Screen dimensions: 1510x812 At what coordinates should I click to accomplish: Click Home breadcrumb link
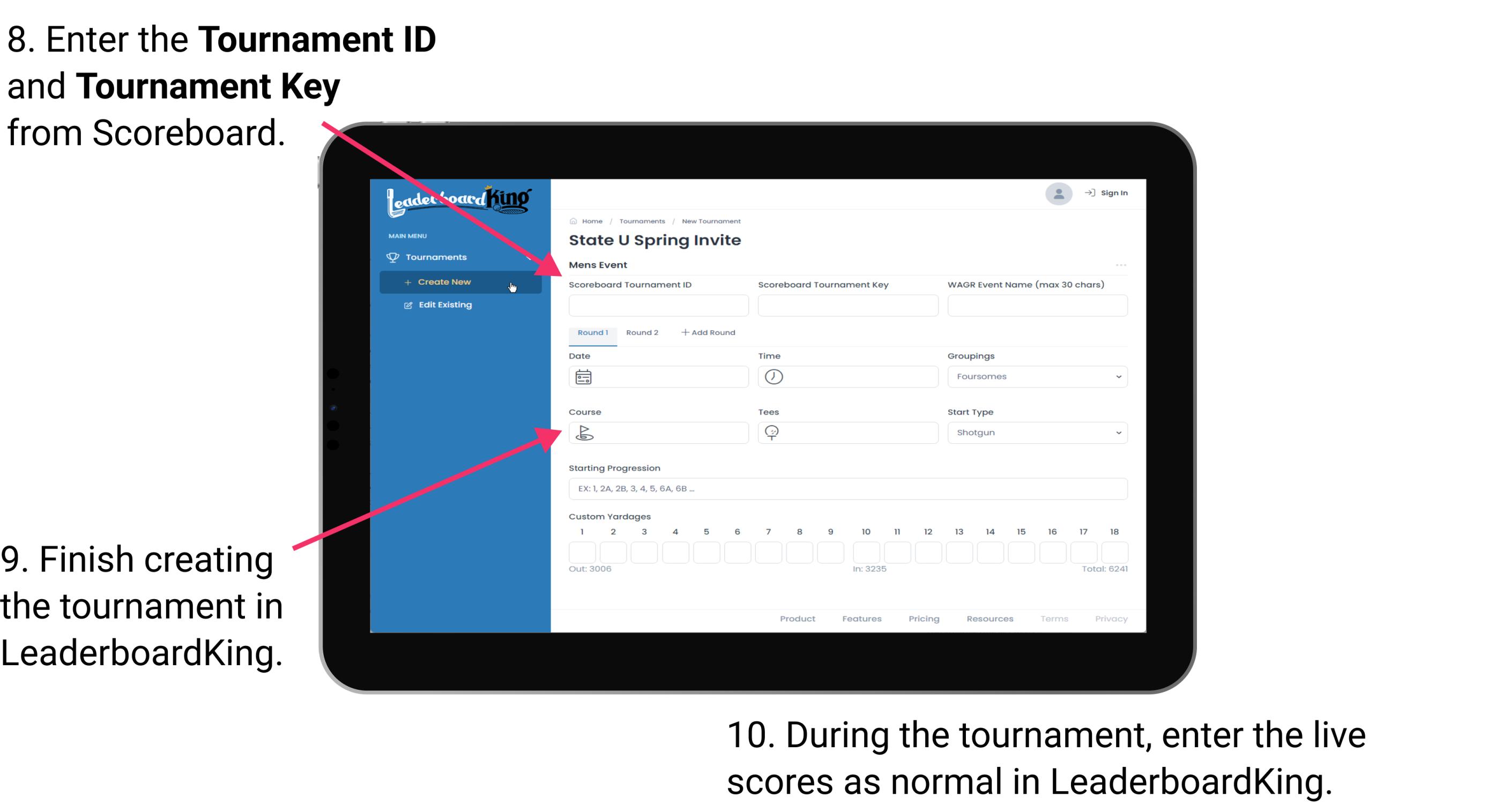(x=590, y=220)
